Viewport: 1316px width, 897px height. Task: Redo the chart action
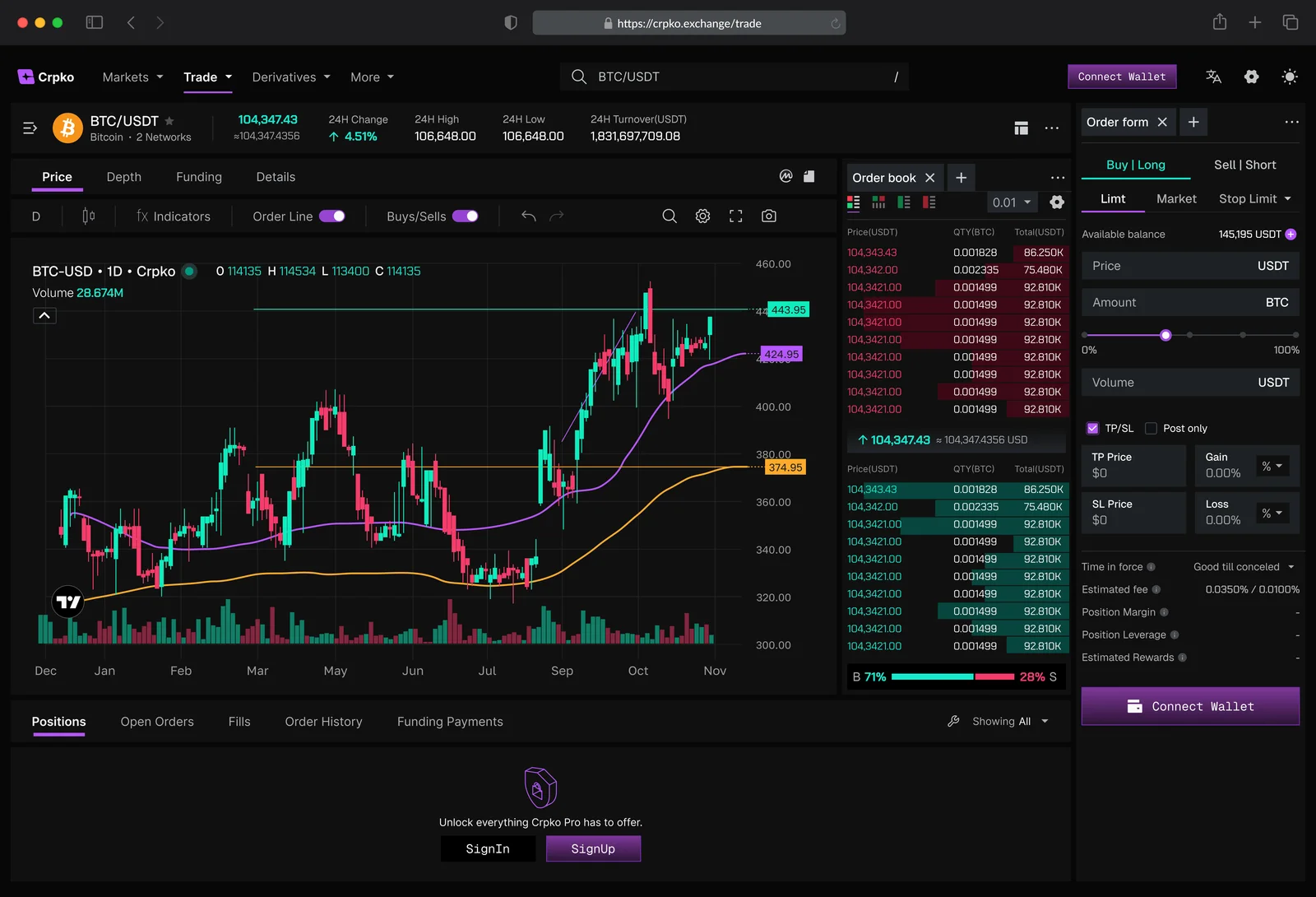click(557, 216)
